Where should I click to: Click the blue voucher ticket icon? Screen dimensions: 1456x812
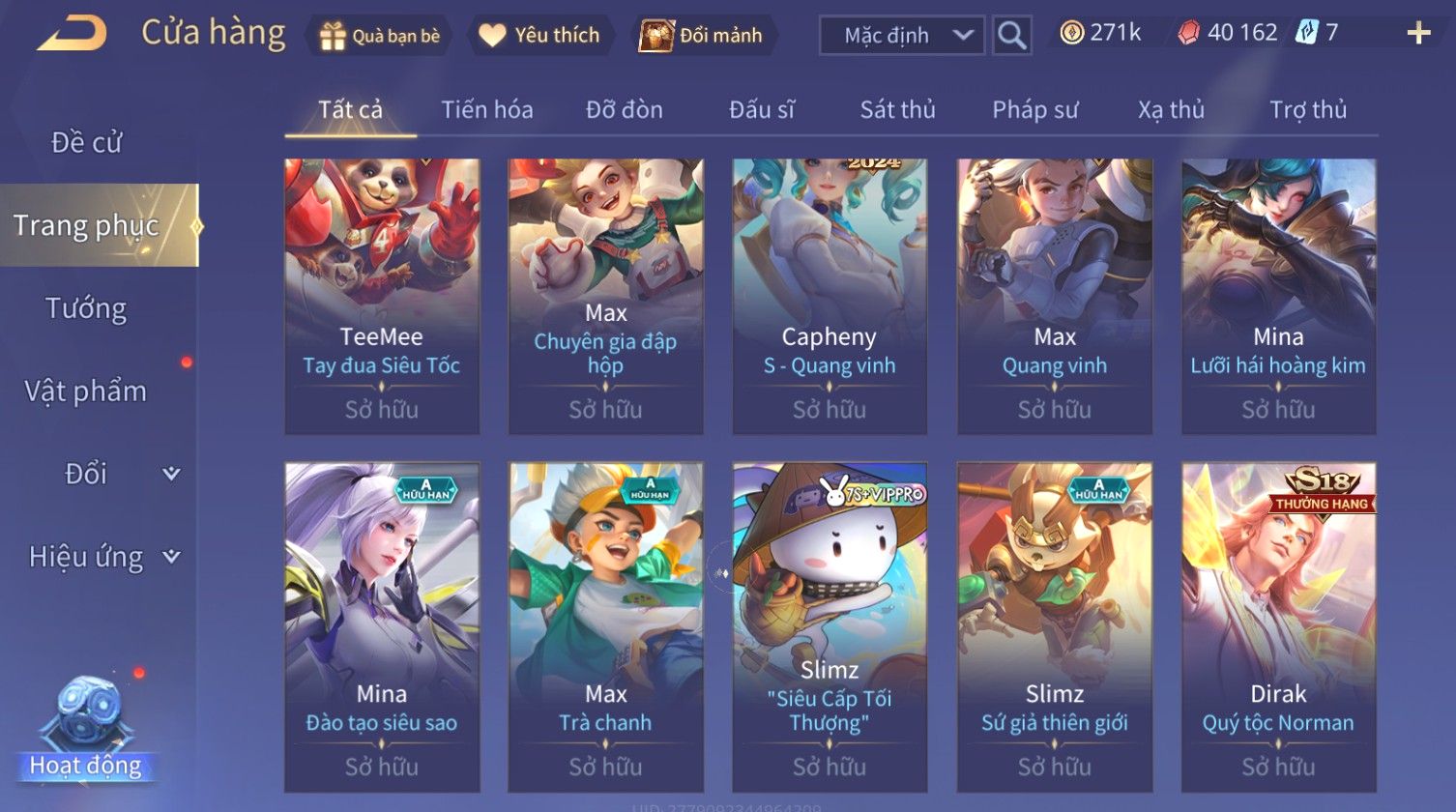click(1306, 33)
